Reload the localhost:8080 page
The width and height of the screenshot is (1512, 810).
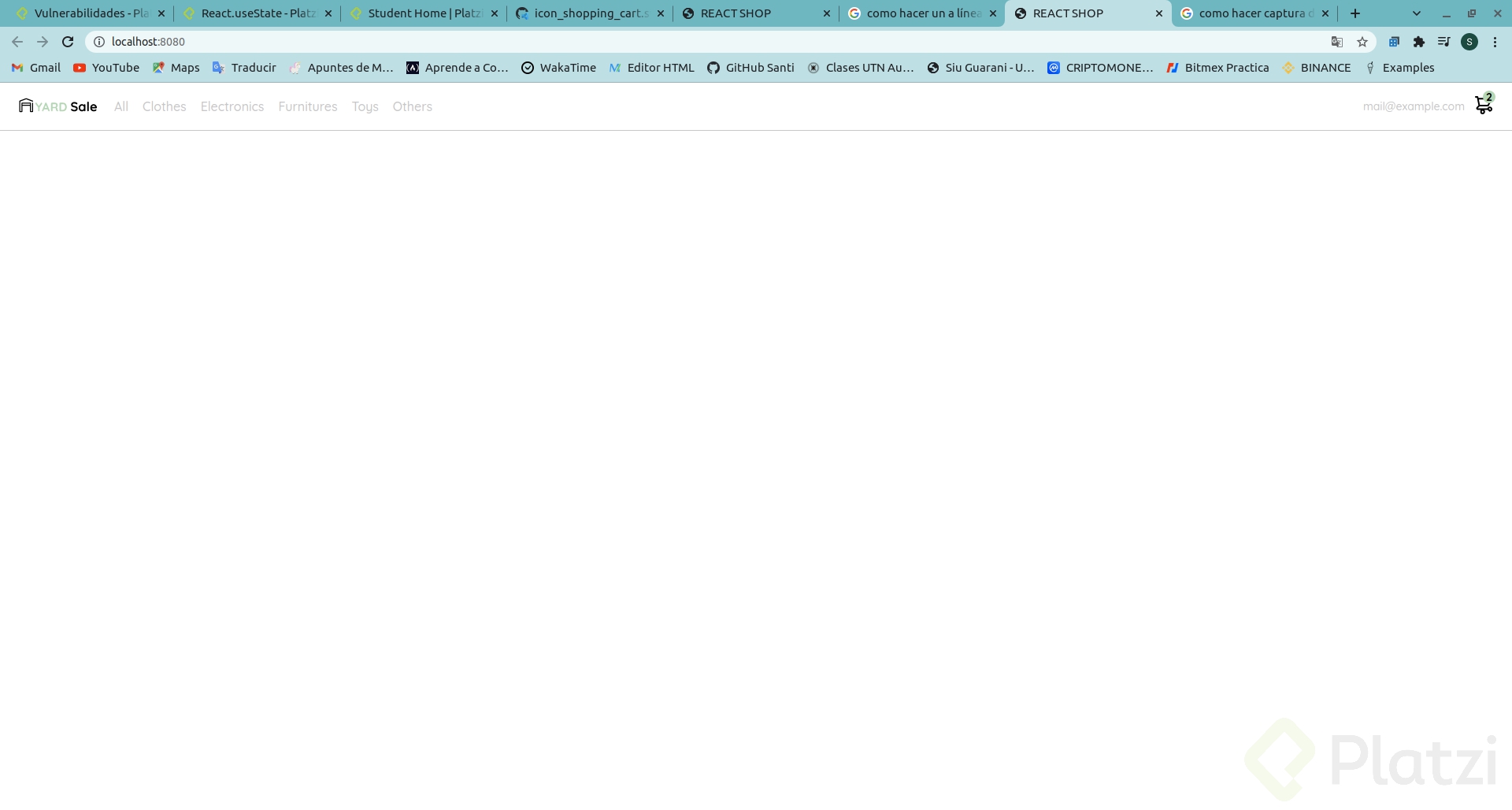[68, 42]
